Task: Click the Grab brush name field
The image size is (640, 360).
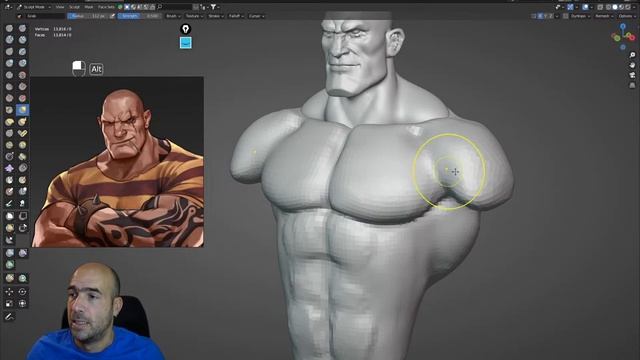Action: pos(44,16)
